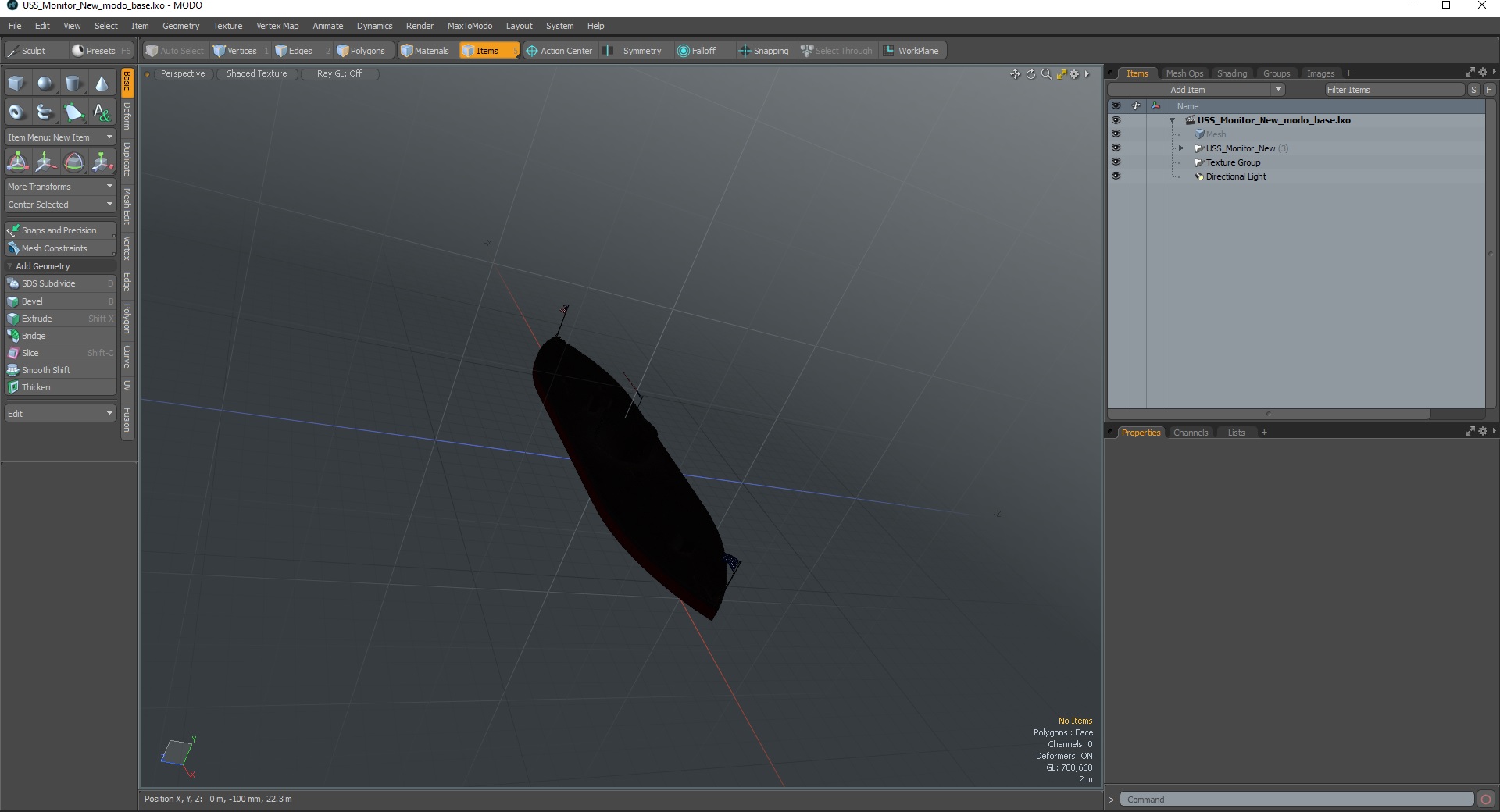Open Properties panel settings gear icon
This screenshot has height=812, width=1500.
point(1483,432)
